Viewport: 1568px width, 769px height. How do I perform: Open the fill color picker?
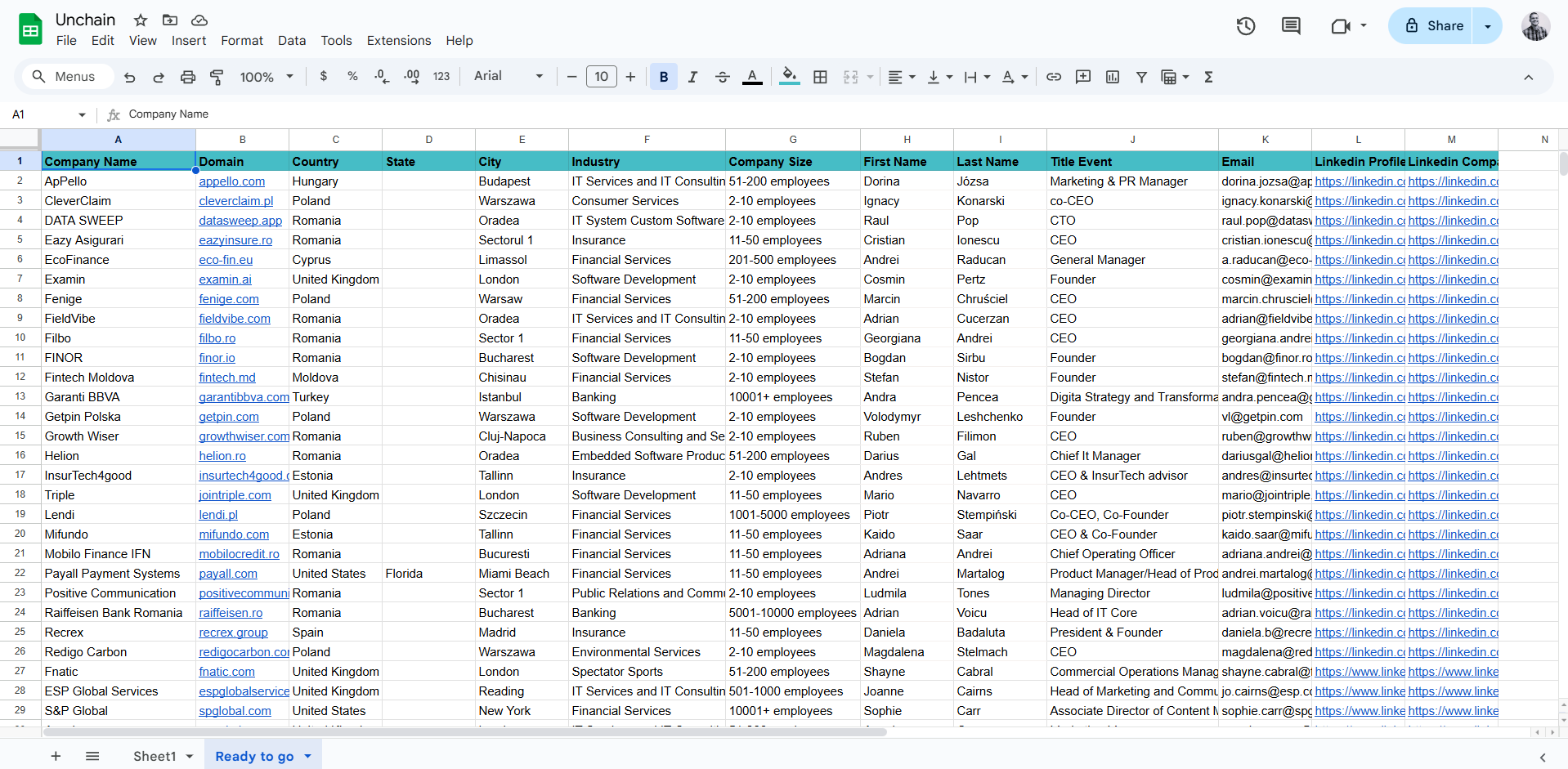(790, 77)
